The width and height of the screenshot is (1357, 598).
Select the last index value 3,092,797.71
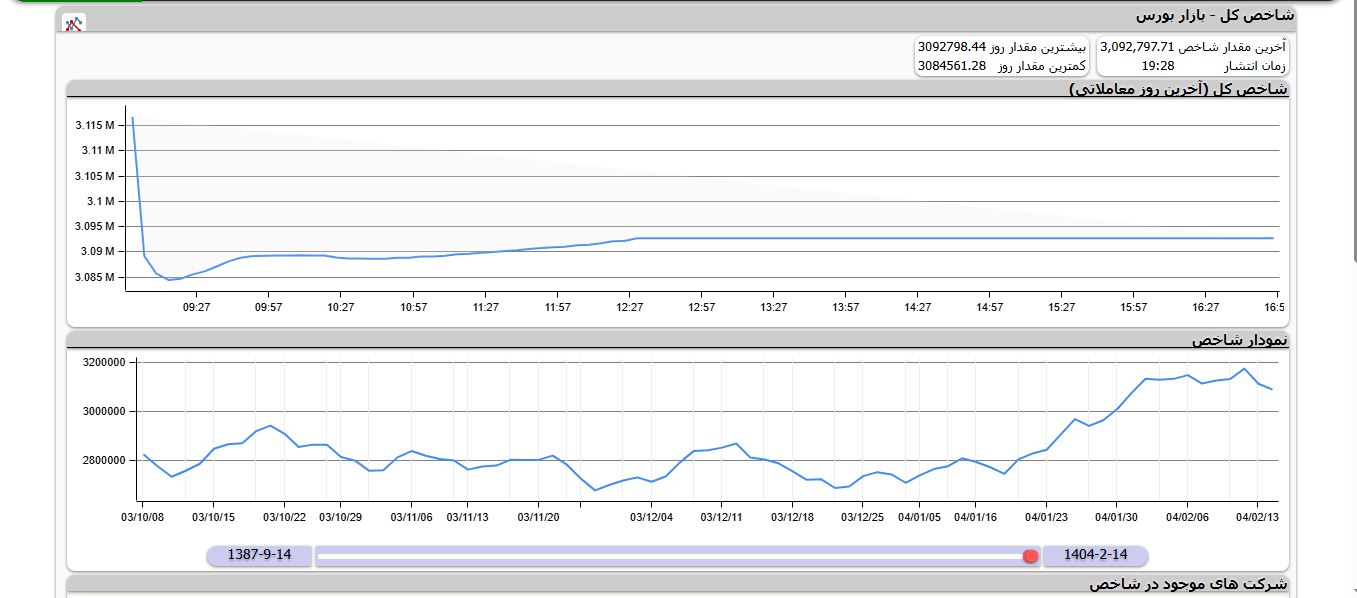1137,47
